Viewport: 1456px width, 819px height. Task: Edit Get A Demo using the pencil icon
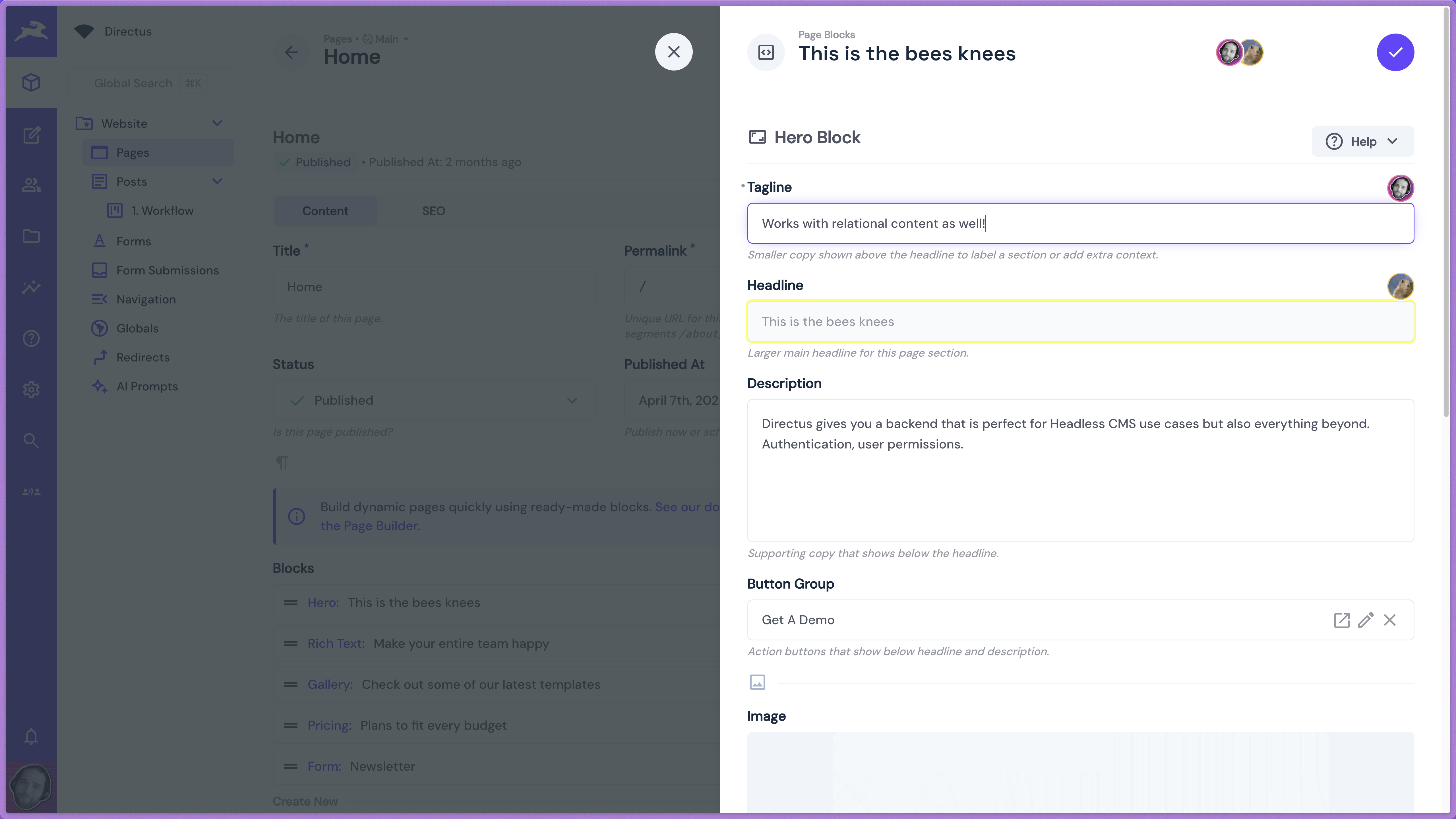[1366, 620]
